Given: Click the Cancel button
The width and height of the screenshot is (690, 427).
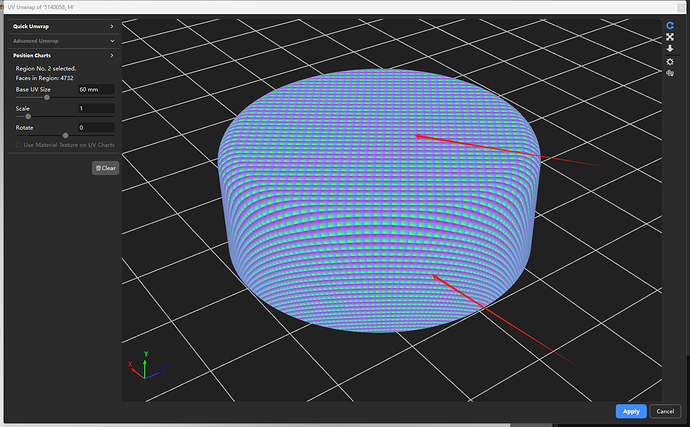Looking at the screenshot, I should 665,411.
